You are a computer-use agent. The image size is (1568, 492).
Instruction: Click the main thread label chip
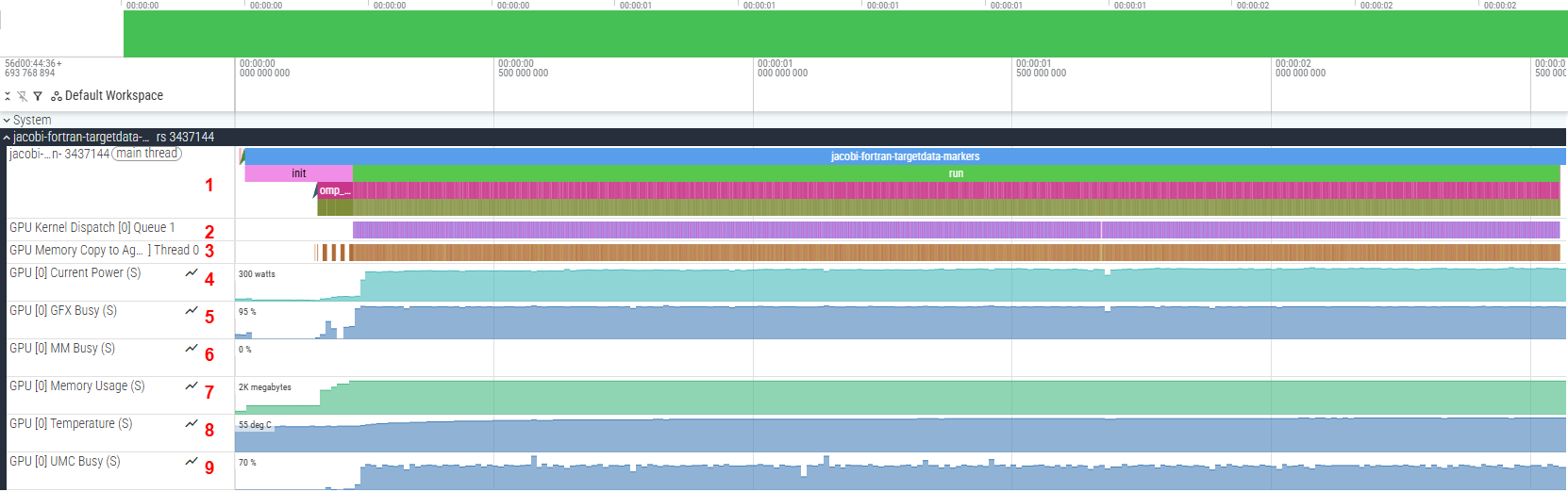coord(147,154)
